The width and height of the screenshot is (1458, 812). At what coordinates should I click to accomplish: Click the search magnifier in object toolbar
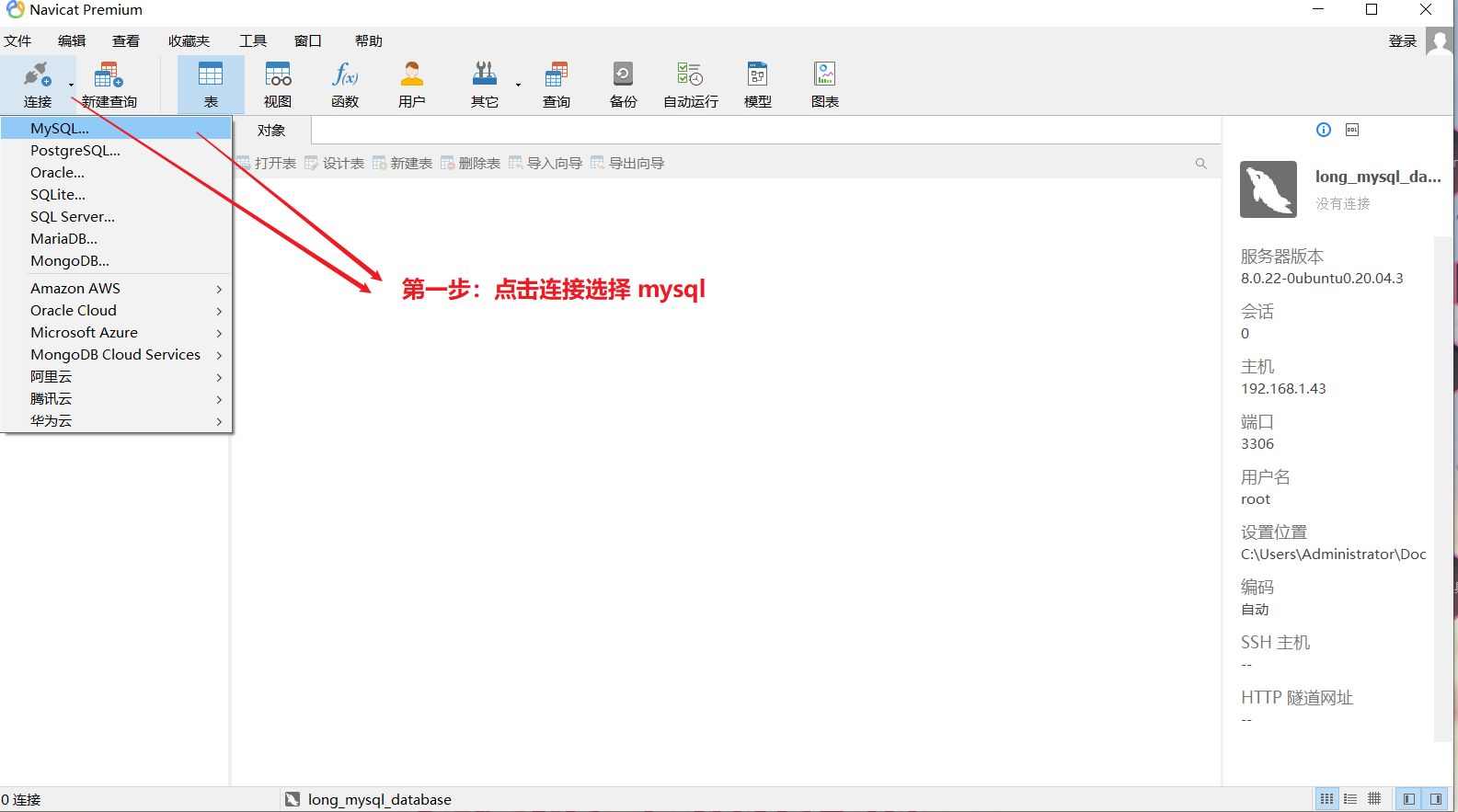(1200, 164)
